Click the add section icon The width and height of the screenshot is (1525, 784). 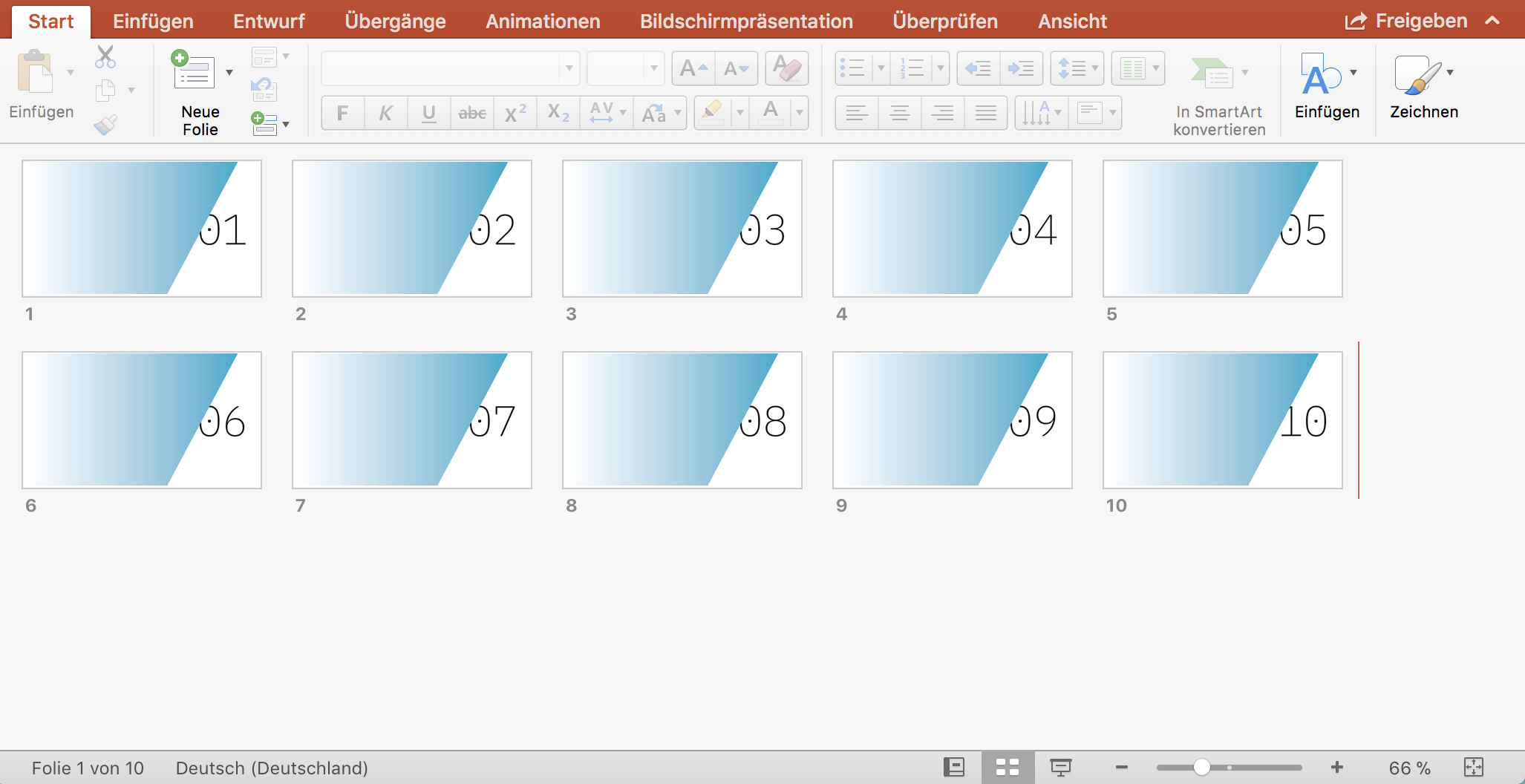pos(264,123)
